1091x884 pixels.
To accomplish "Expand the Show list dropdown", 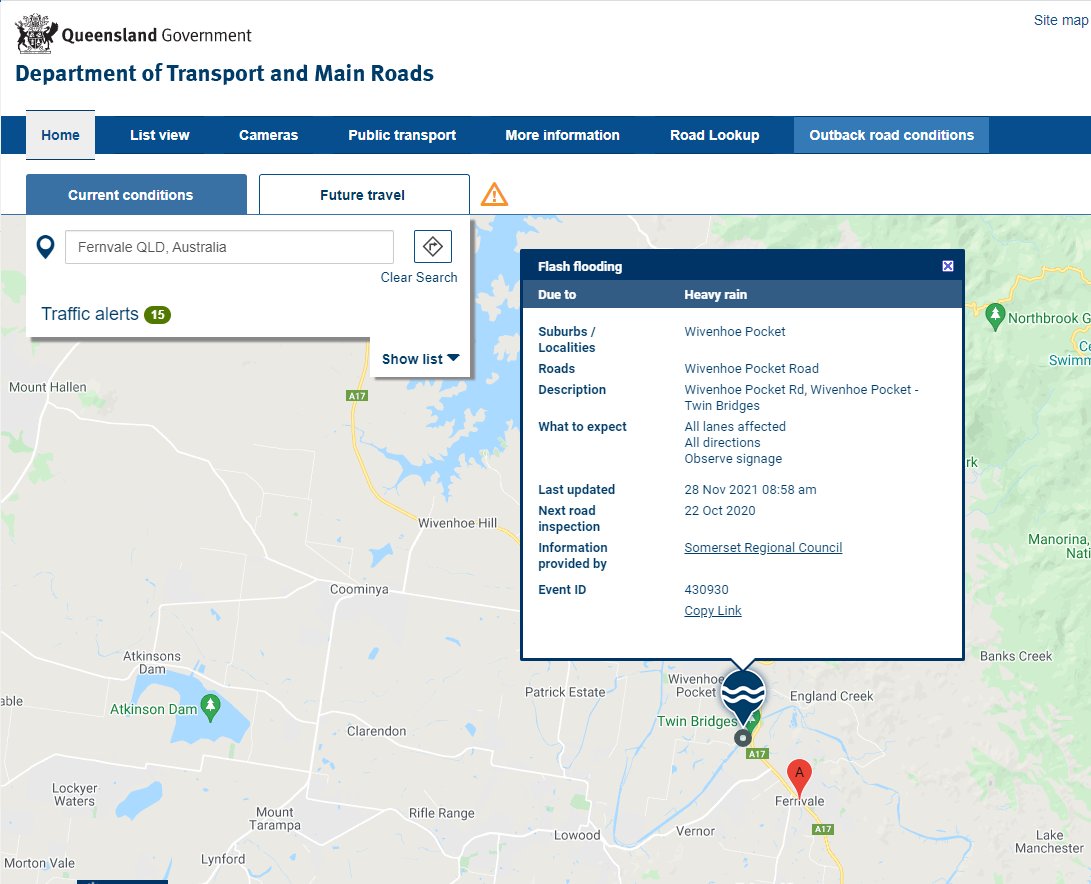I will [x=419, y=358].
